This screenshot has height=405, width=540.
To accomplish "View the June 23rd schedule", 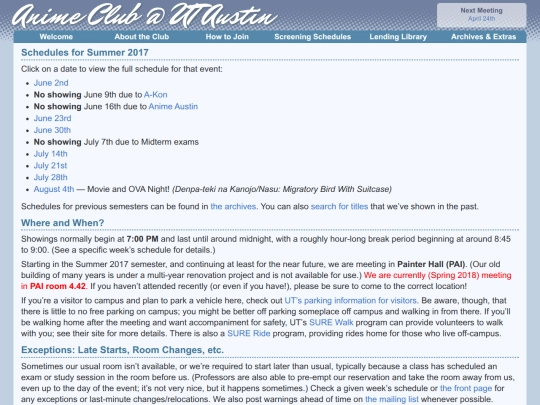I will pyautogui.click(x=52, y=118).
